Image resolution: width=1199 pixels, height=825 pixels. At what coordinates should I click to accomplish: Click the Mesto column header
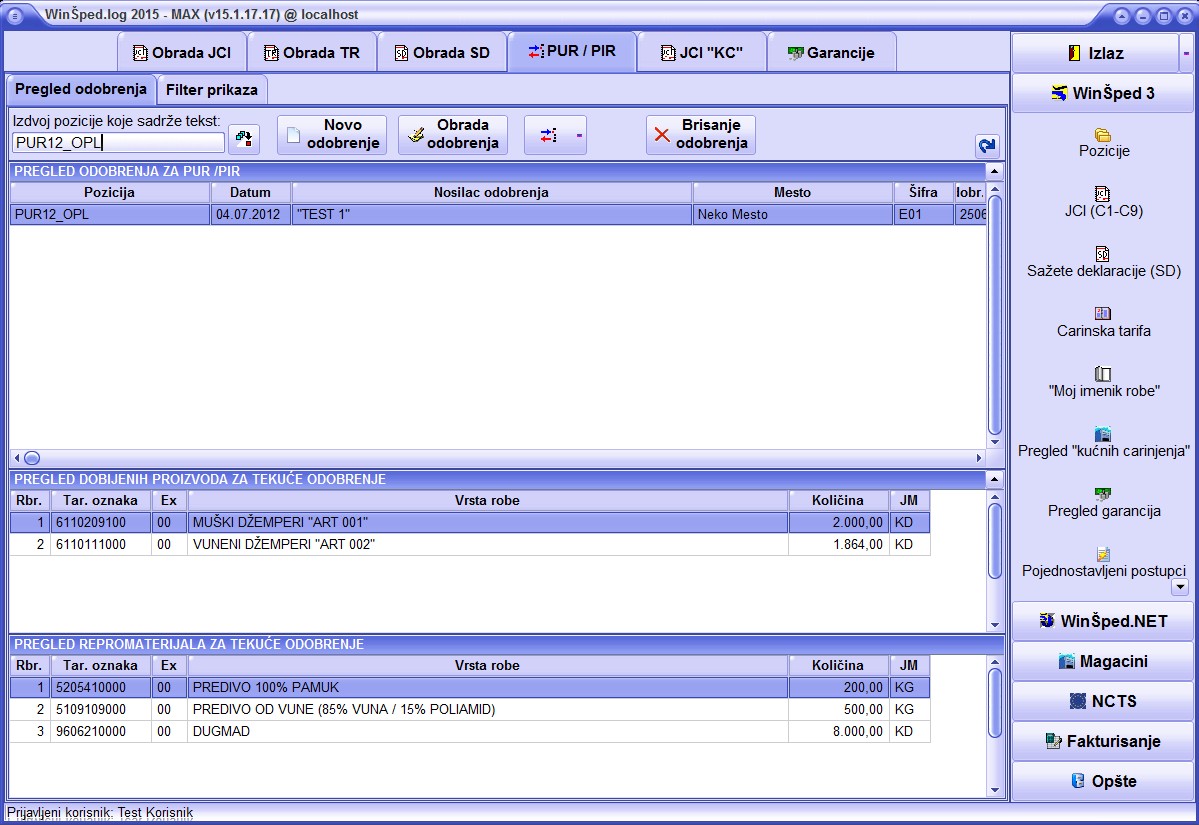click(x=792, y=193)
